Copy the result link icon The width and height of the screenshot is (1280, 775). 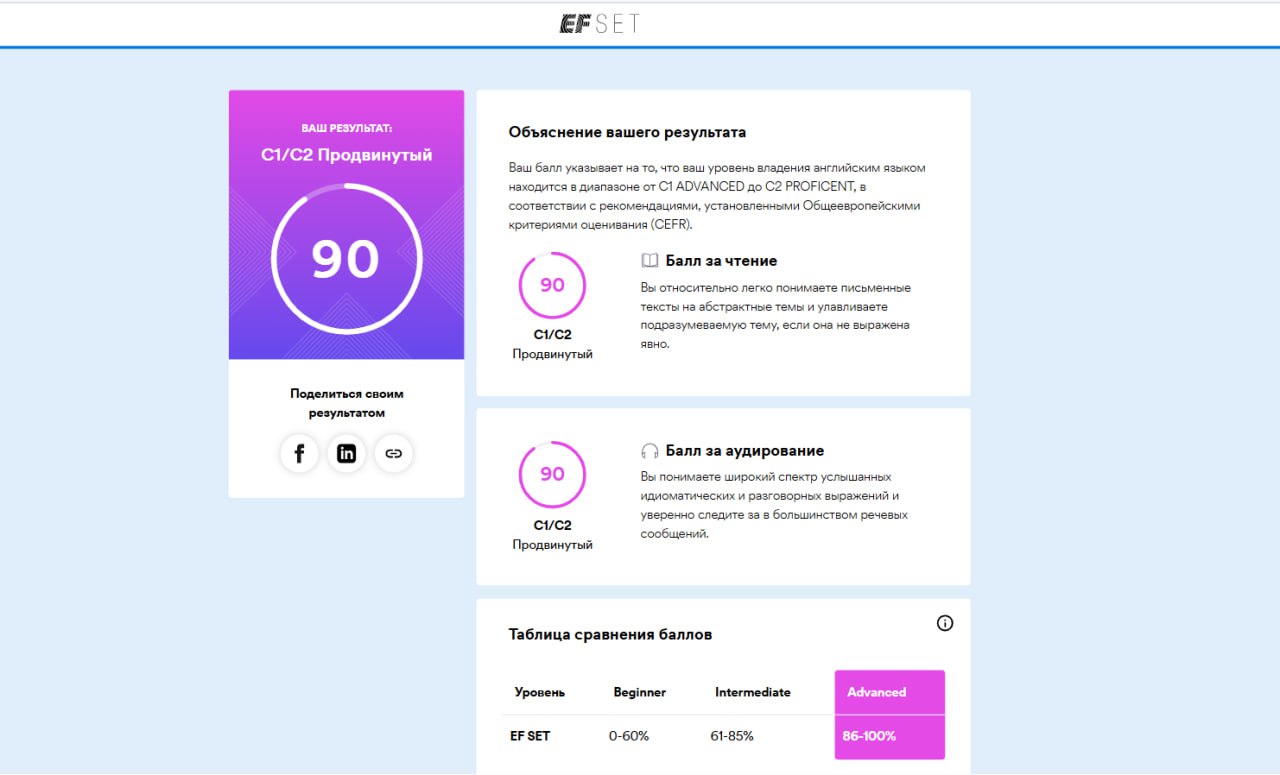[393, 454]
